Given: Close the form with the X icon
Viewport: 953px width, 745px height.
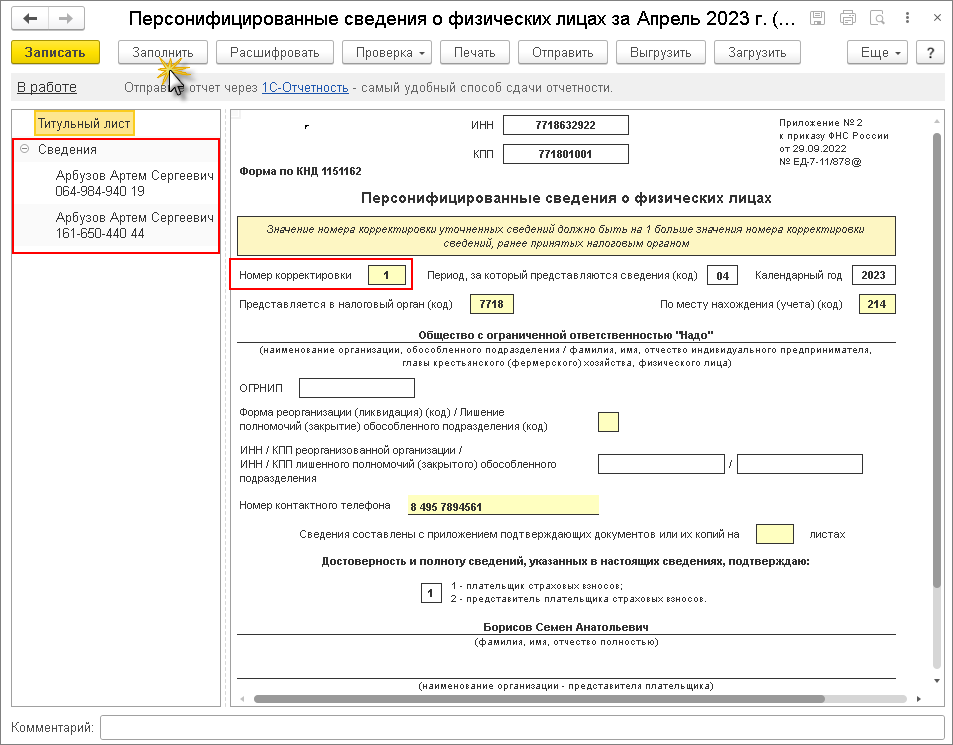Looking at the screenshot, I should pos(937,18).
